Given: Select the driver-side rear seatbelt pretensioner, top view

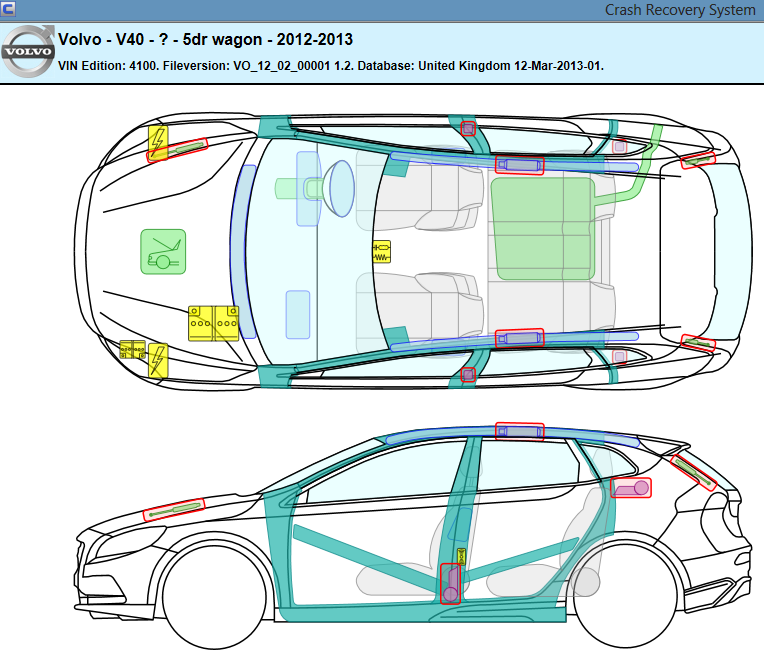Looking at the screenshot, I should pos(619,146).
